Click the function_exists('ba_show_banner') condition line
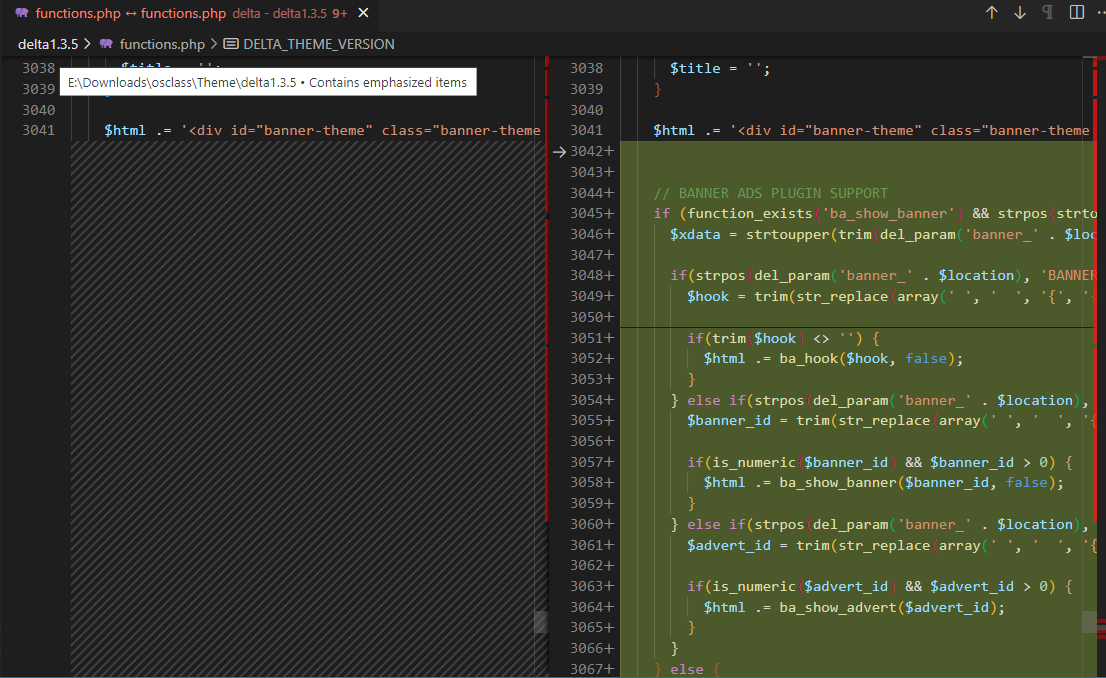This screenshot has height=678, width=1106. pos(875,214)
